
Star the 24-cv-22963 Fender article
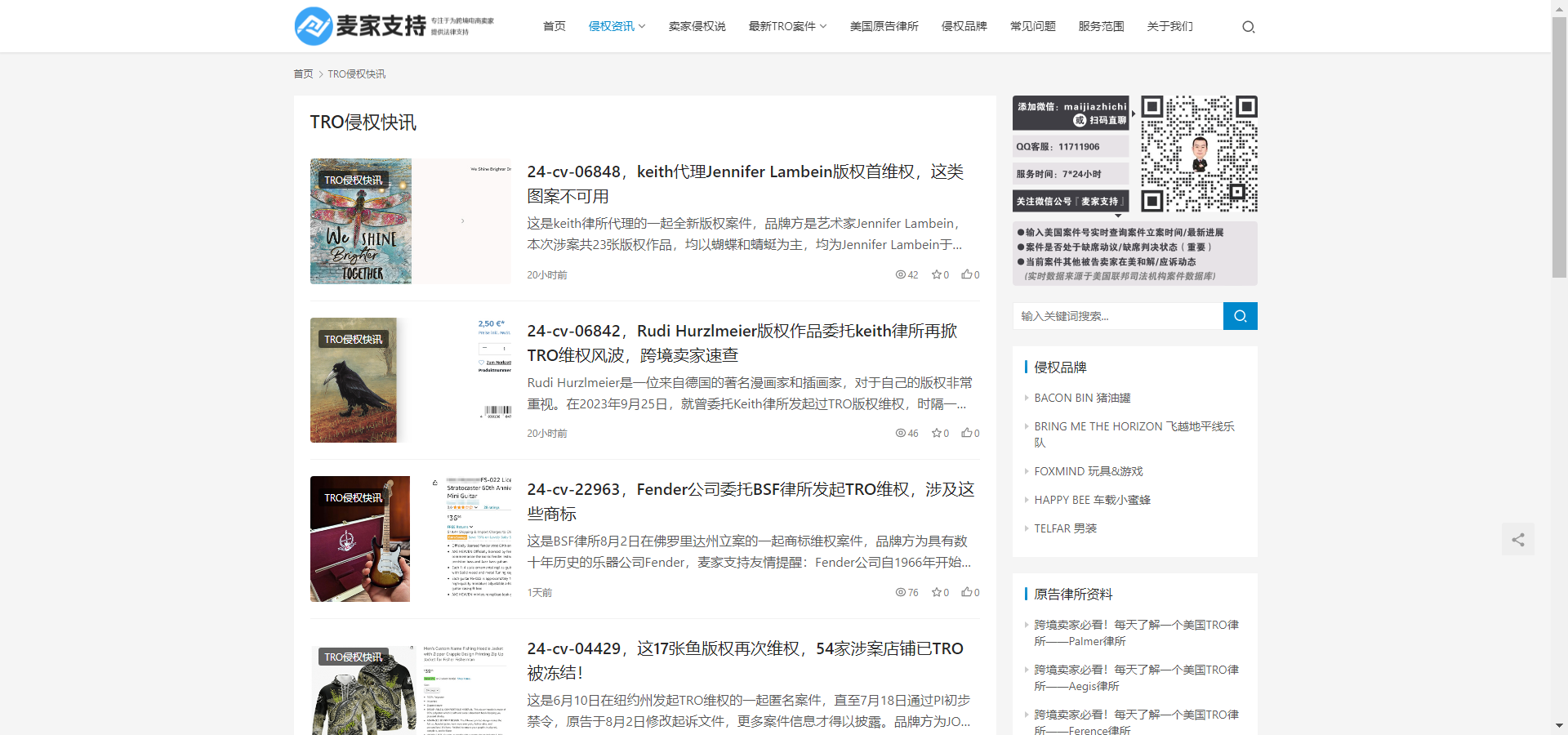click(x=940, y=593)
